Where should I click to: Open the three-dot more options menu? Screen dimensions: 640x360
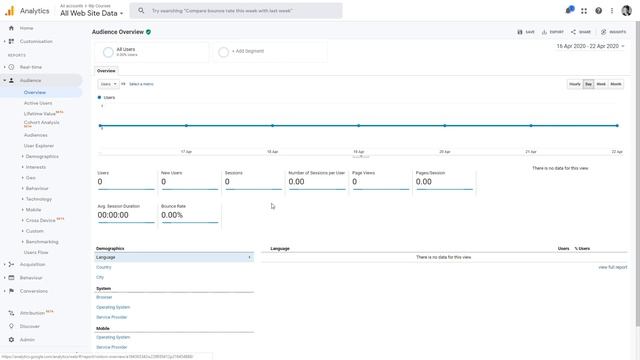click(612, 11)
